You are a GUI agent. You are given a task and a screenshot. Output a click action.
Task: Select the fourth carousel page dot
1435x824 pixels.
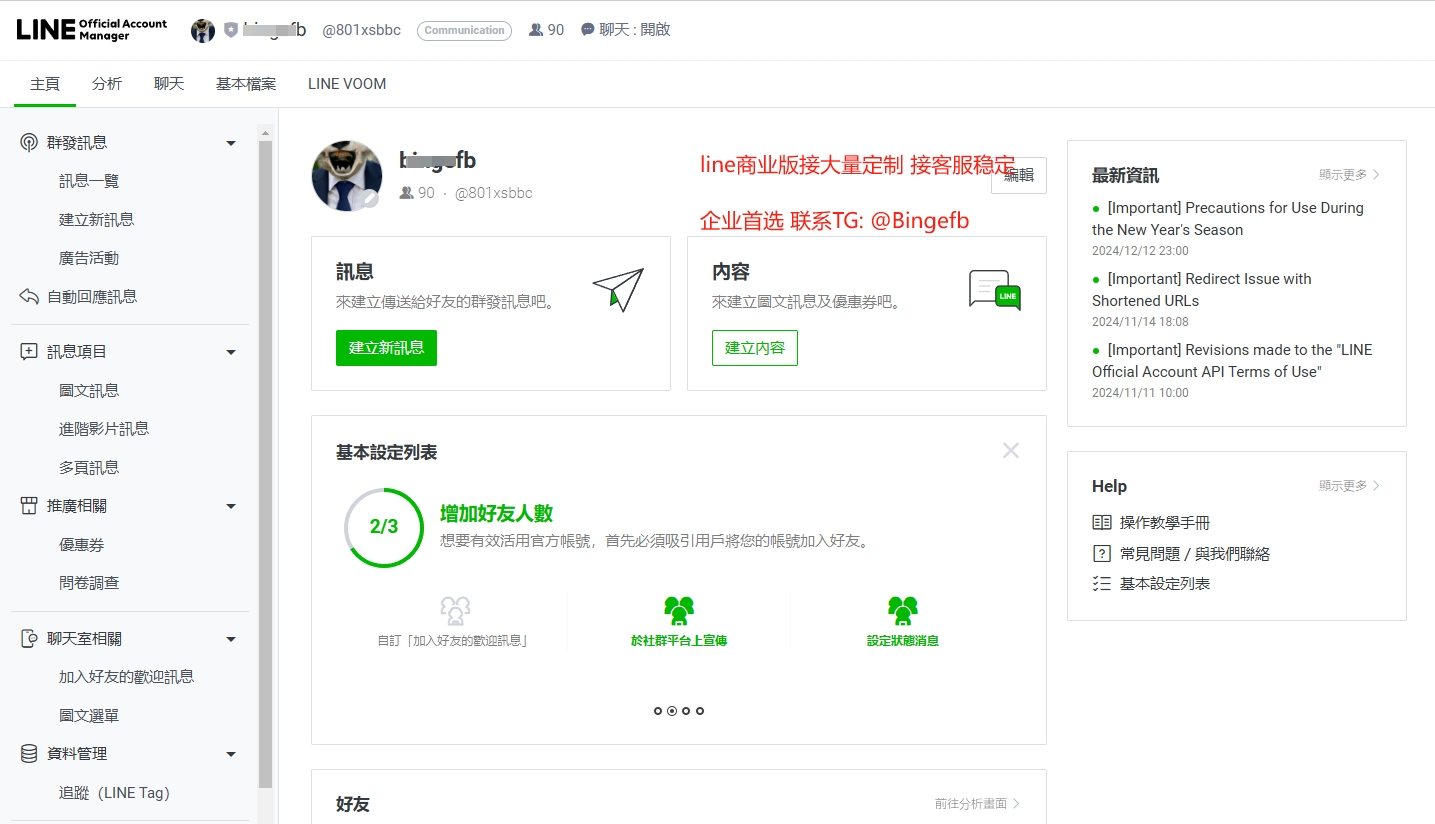click(700, 711)
